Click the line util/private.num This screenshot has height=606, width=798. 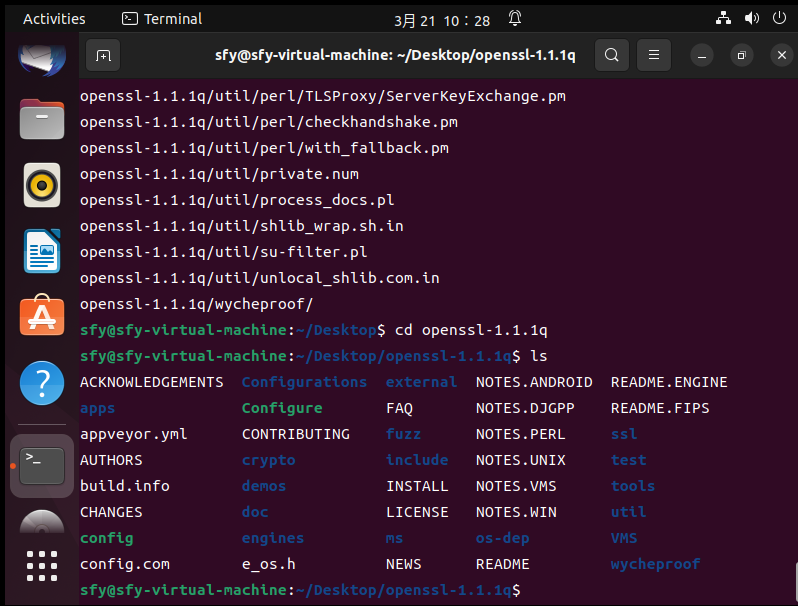click(x=219, y=175)
